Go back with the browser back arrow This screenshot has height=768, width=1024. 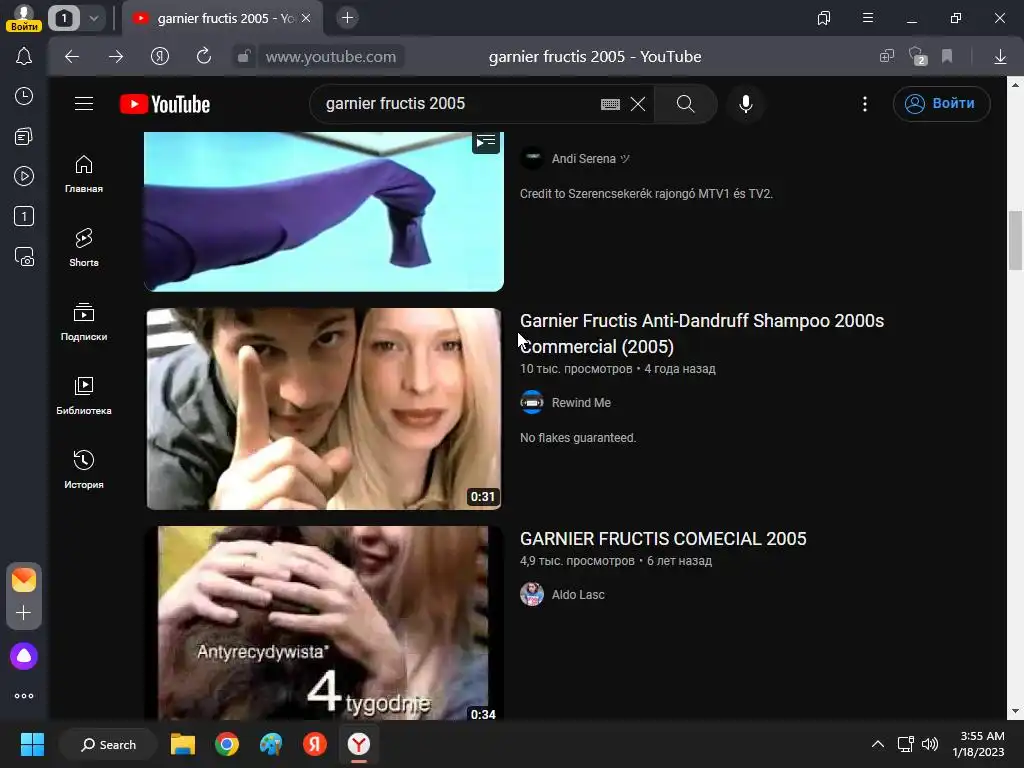(x=72, y=57)
